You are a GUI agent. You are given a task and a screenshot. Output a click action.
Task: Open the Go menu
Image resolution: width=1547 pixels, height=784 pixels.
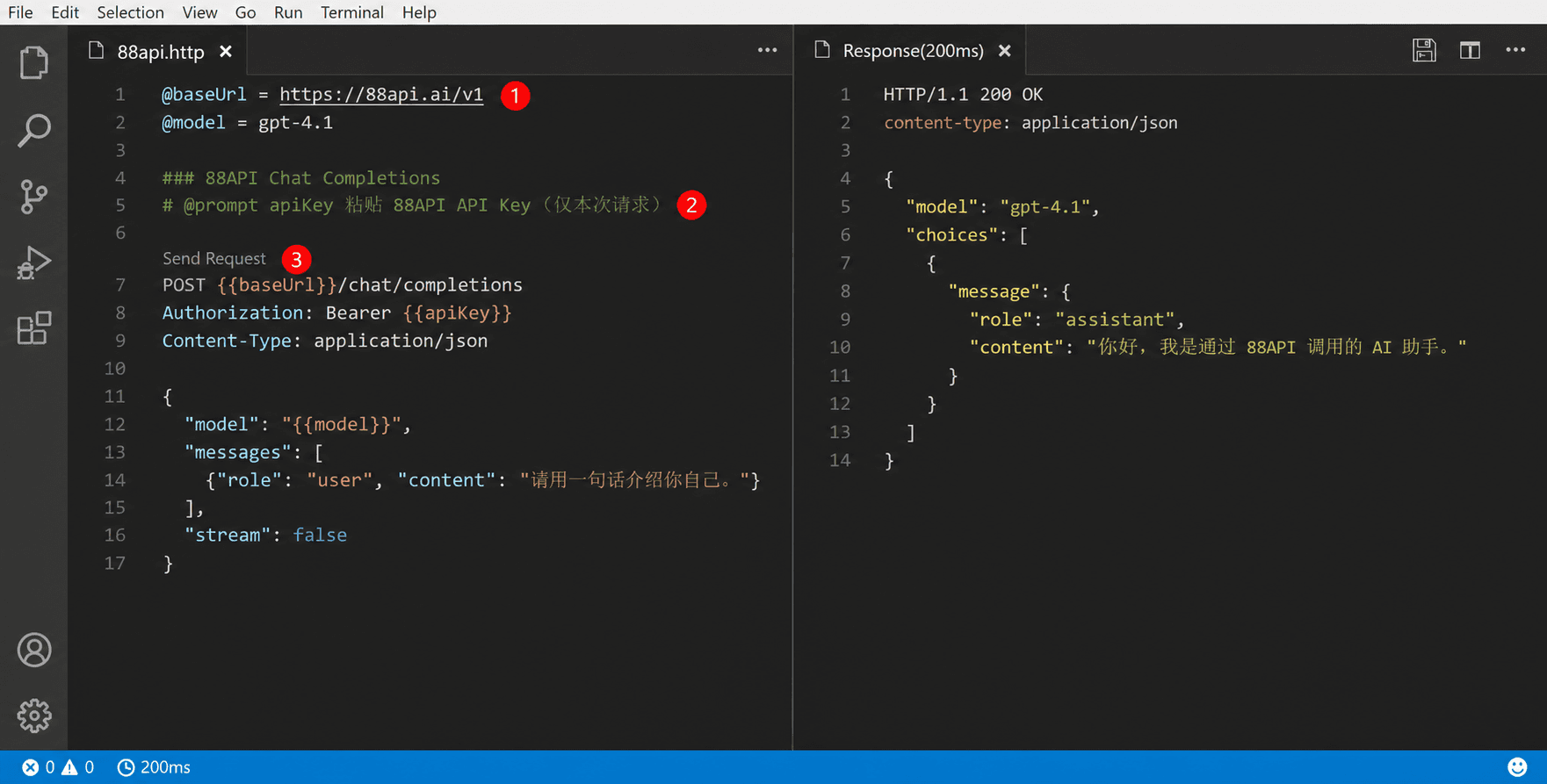245,12
